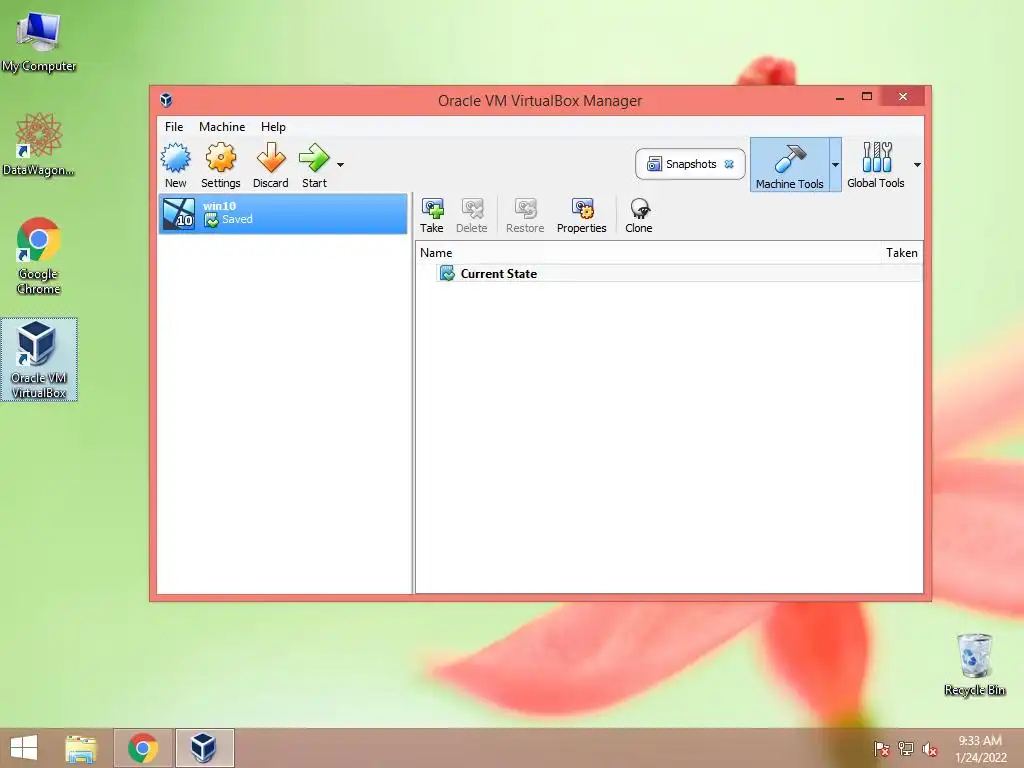
Task: Click the win10 Windows 10 OS icon
Action: coord(179,214)
